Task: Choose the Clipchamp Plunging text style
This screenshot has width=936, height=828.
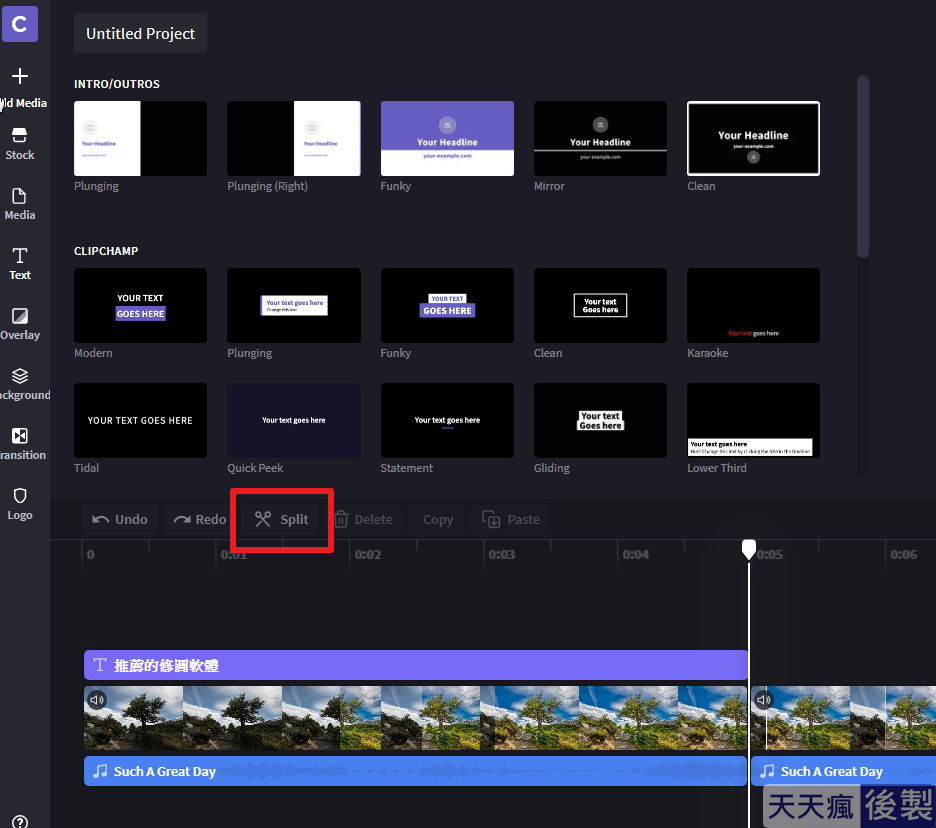Action: [x=294, y=306]
